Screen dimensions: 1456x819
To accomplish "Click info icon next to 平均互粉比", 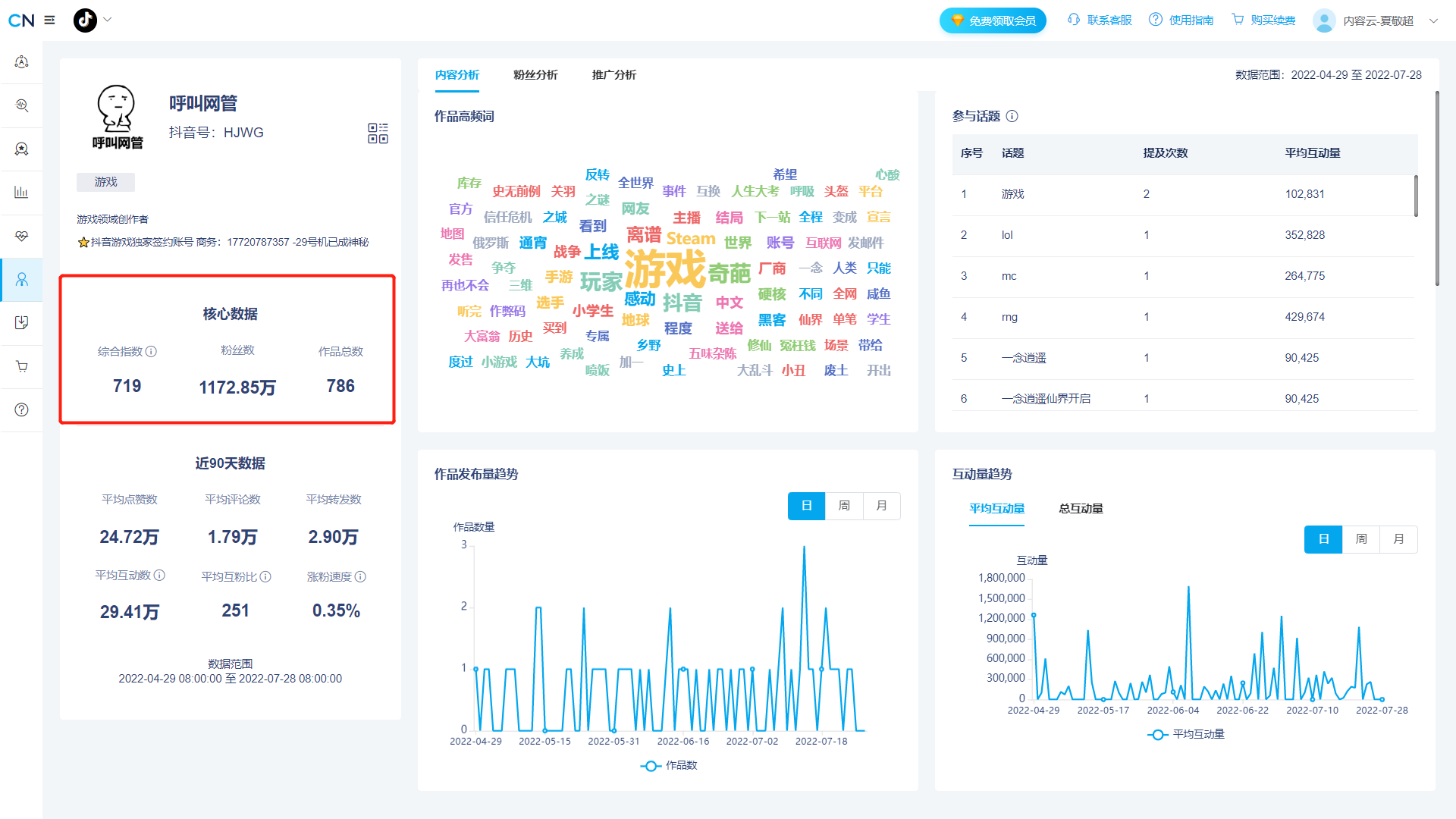I will coord(265,577).
